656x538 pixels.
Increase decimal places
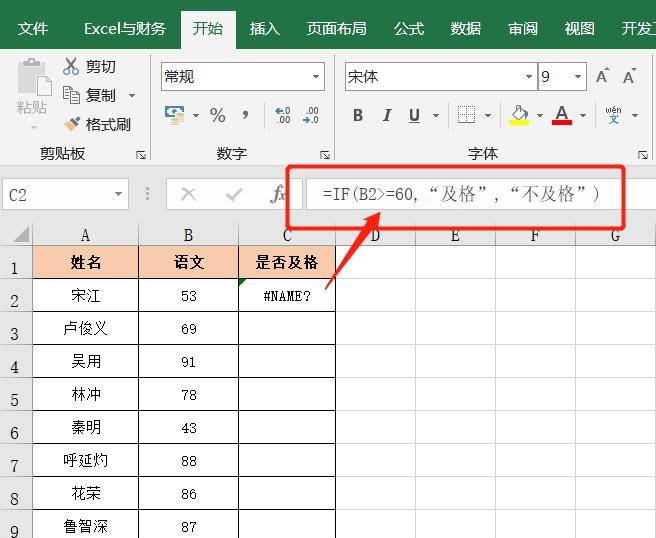pos(282,115)
